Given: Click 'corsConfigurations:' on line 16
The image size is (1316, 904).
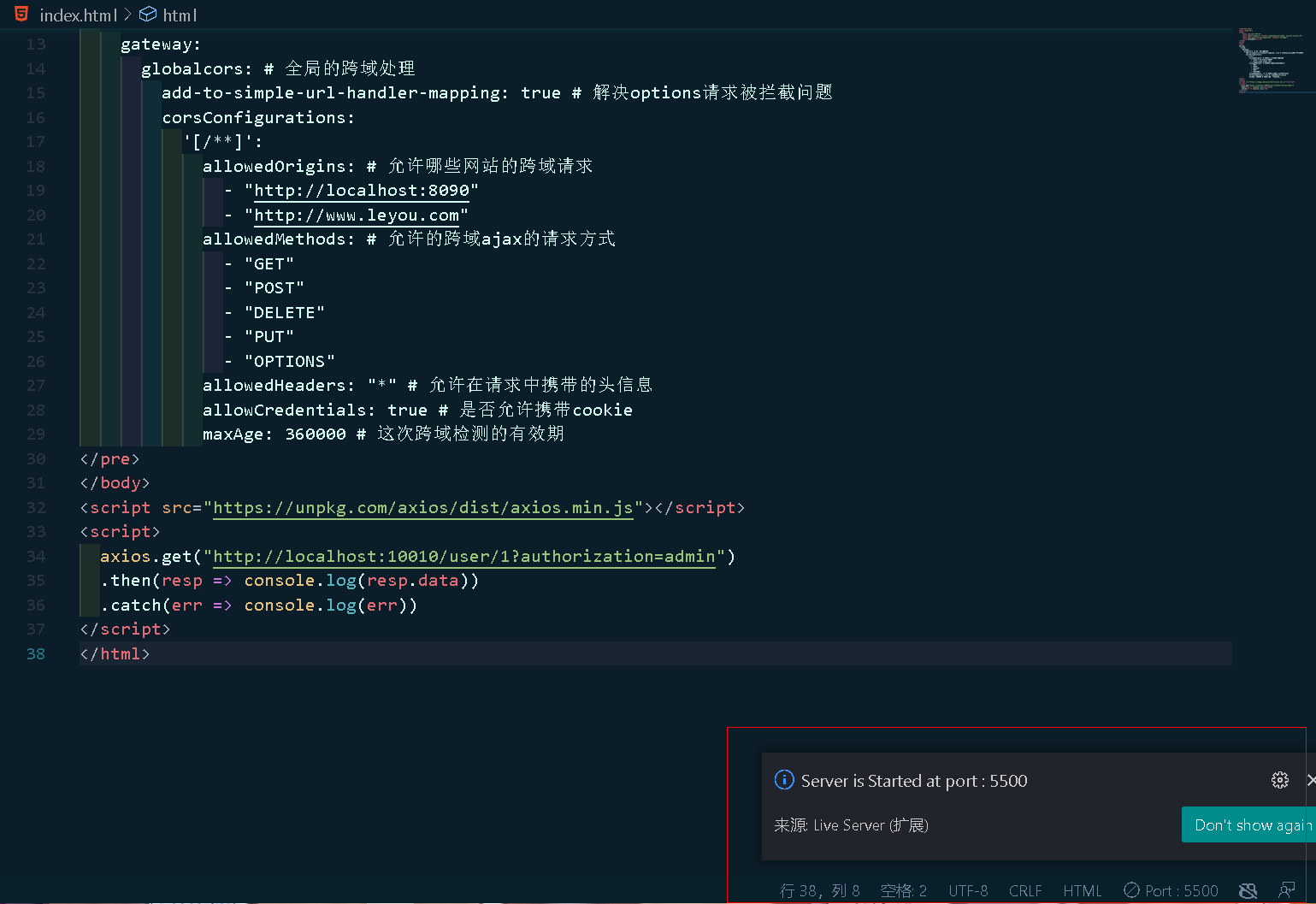Looking at the screenshot, I should coord(258,117).
